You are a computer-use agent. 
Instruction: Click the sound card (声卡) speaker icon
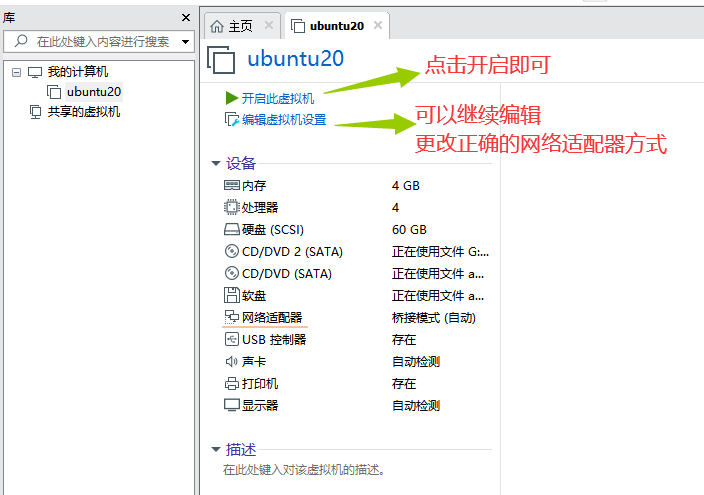click(x=232, y=361)
